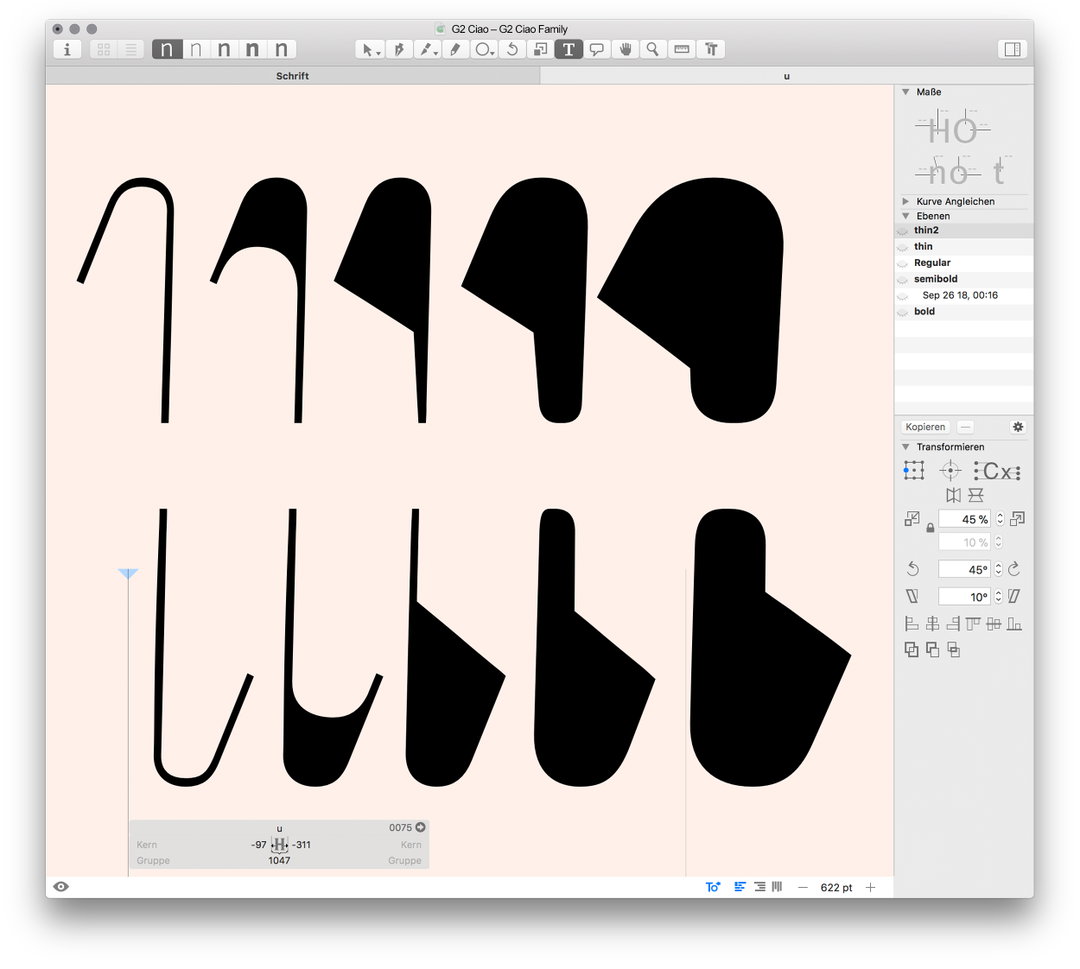Select the Select arrow tool

click(370, 49)
